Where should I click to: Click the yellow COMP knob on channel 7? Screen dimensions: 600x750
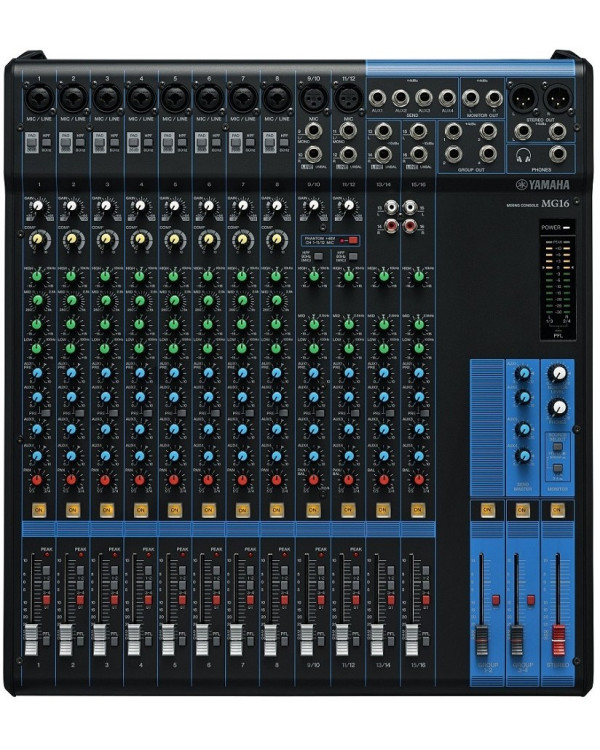point(243,239)
